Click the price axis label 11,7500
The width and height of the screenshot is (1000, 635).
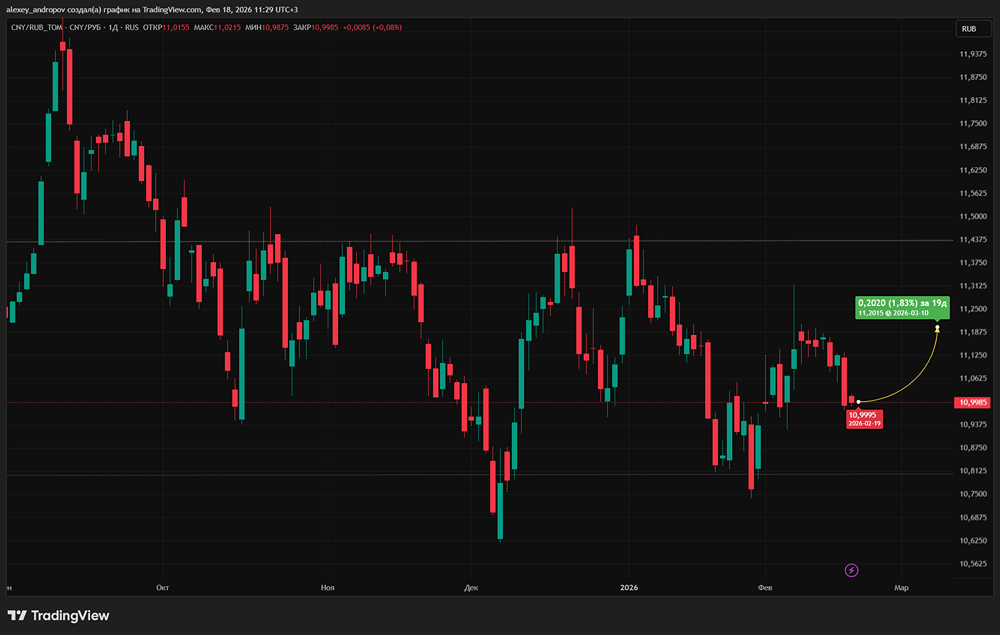[973, 124]
